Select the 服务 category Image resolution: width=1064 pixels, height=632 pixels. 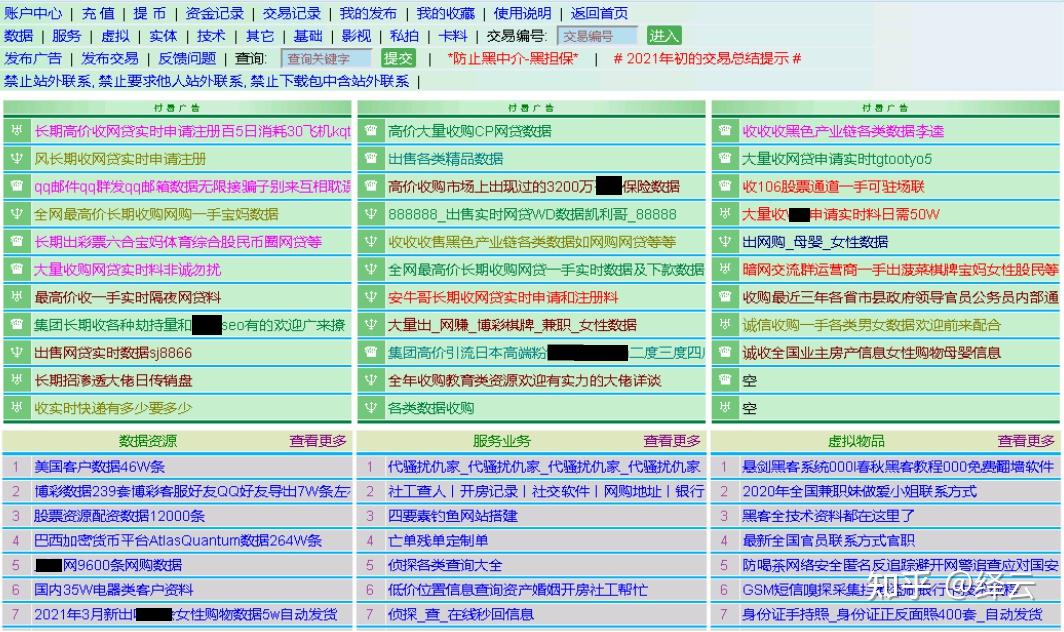[x=66, y=36]
